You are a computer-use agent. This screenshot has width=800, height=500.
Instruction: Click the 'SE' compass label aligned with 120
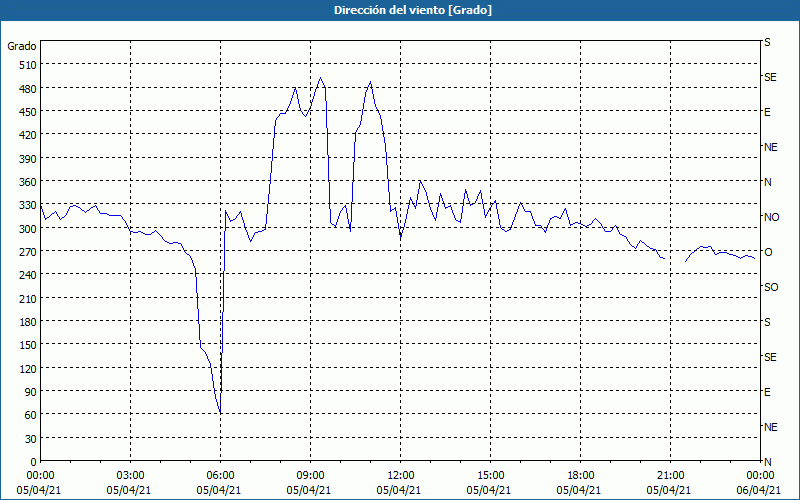click(770, 357)
